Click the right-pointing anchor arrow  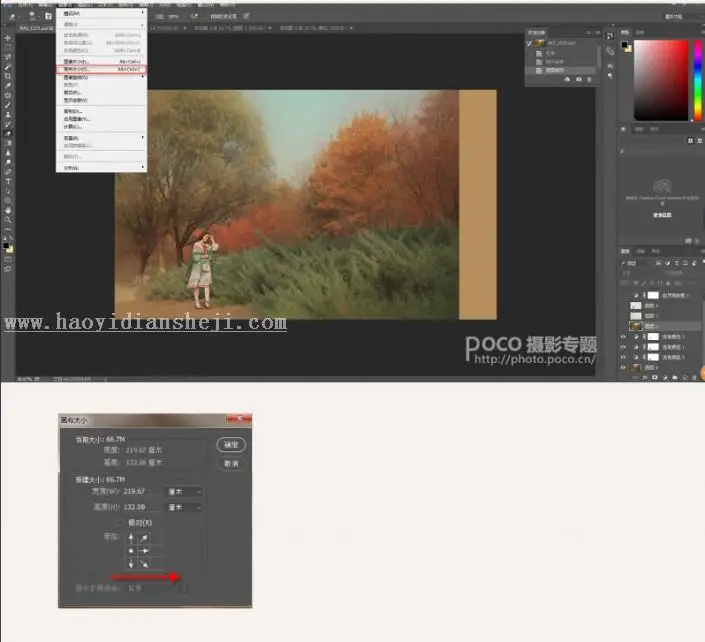pos(144,551)
